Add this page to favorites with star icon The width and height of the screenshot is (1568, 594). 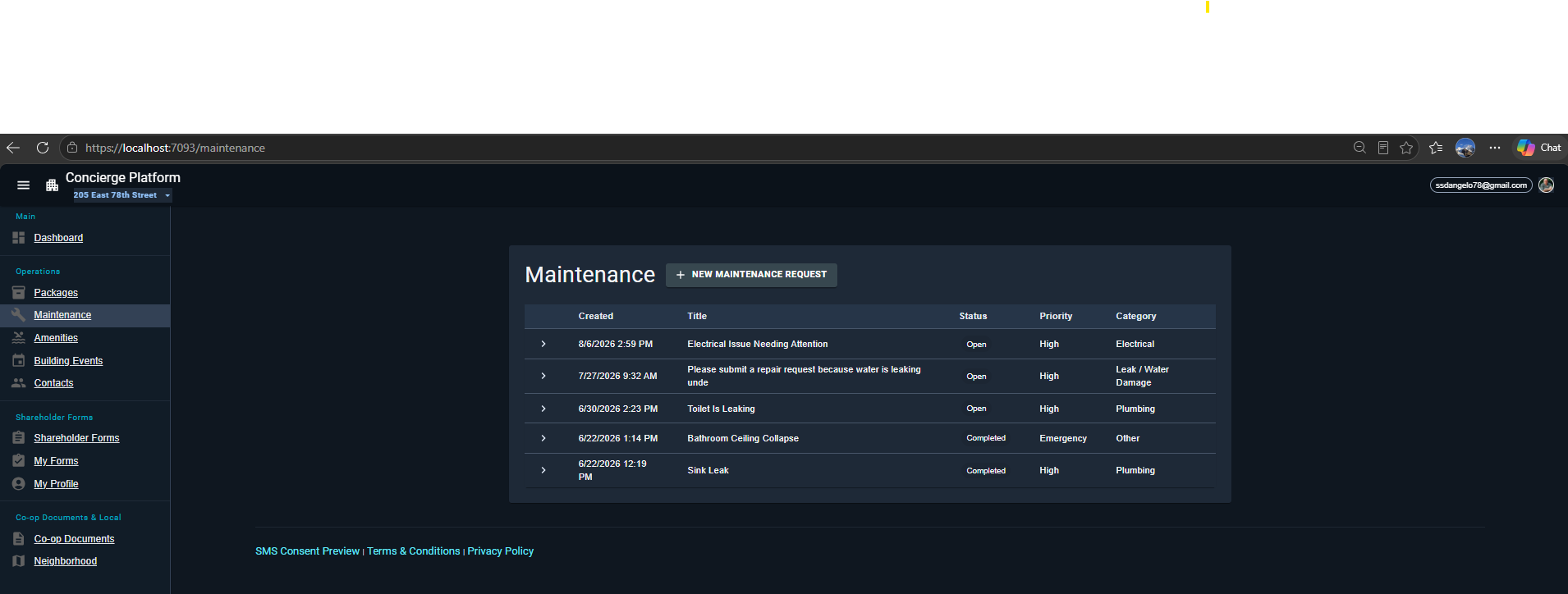coord(1406,148)
